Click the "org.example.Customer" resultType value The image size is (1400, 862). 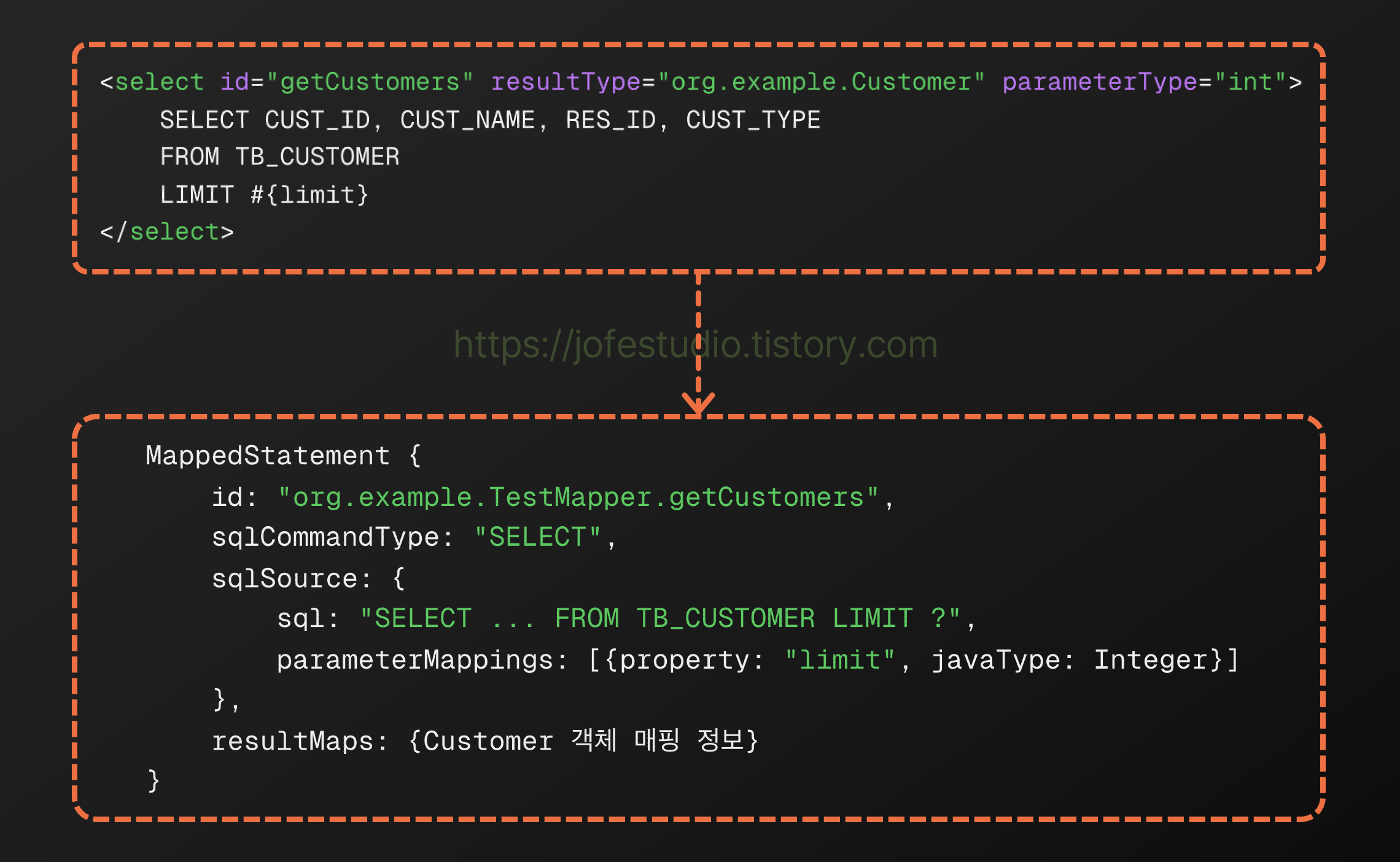click(x=821, y=82)
